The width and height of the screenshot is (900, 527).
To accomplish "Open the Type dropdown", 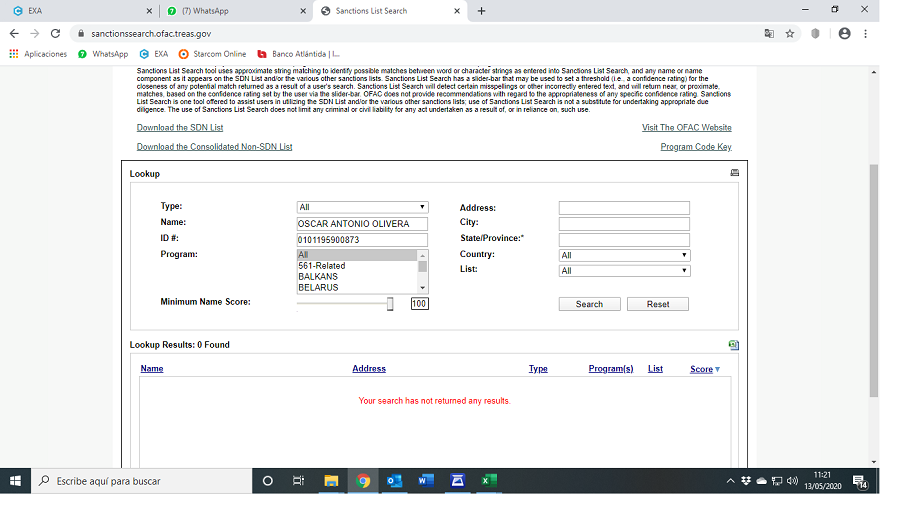I will (x=362, y=208).
